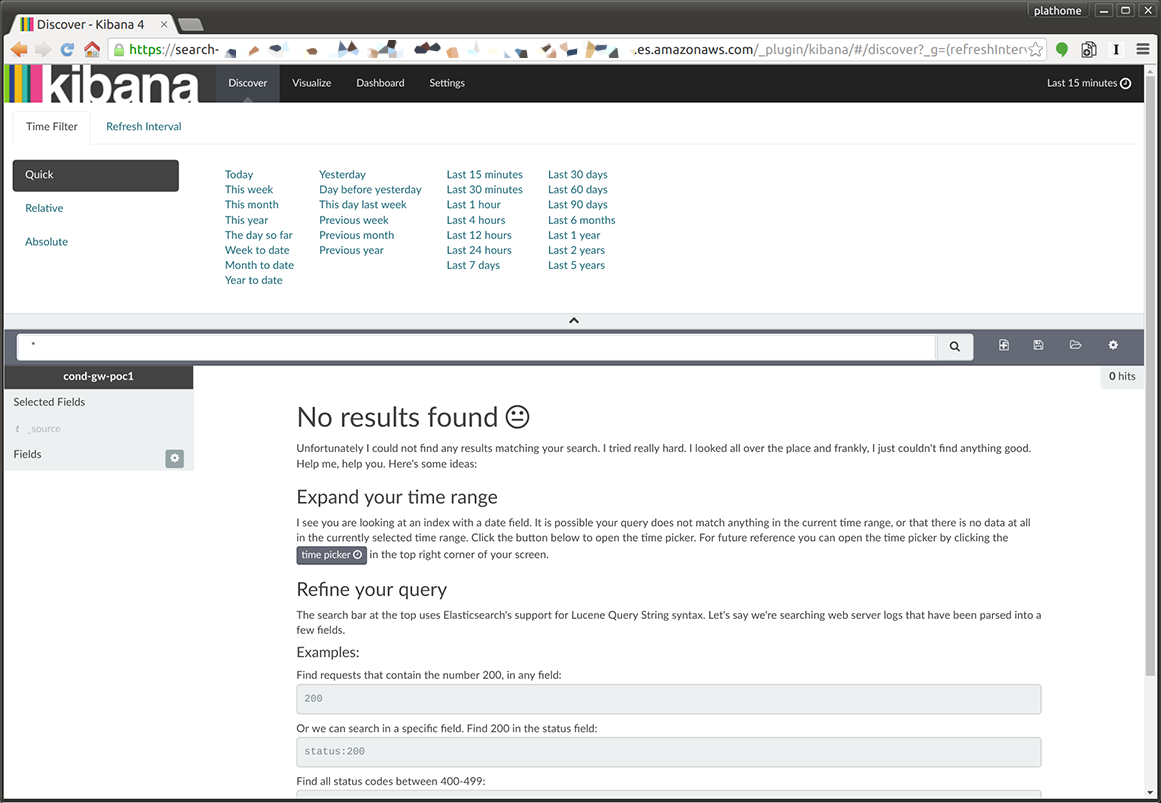
Task: Click the Fields gear icon in sidebar
Action: (174, 458)
